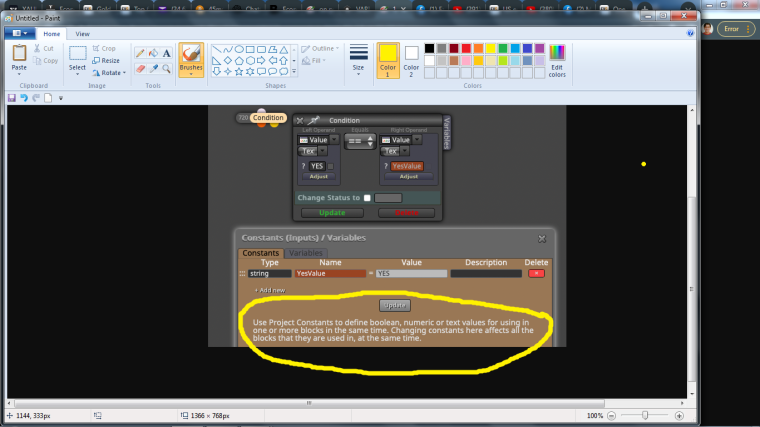760x427 pixels.
Task: Activate the Color 1 button
Action: (388, 61)
